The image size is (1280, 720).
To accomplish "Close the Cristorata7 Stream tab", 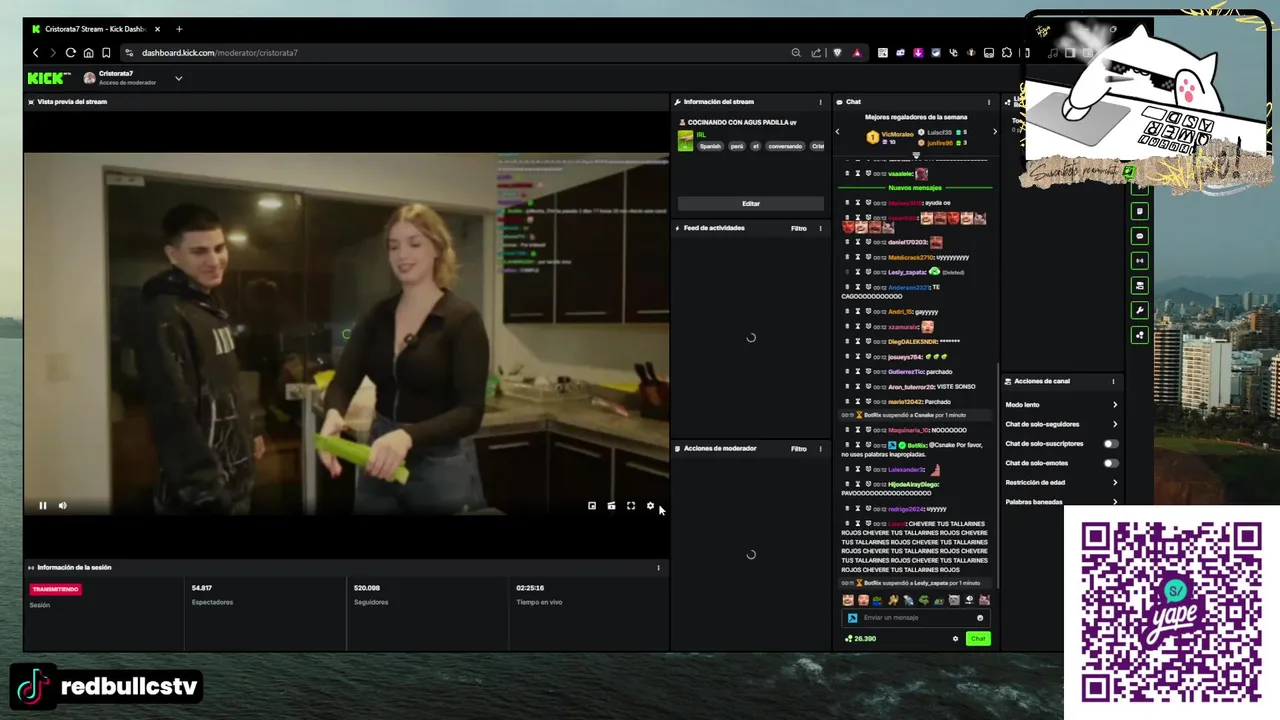I will point(157,29).
